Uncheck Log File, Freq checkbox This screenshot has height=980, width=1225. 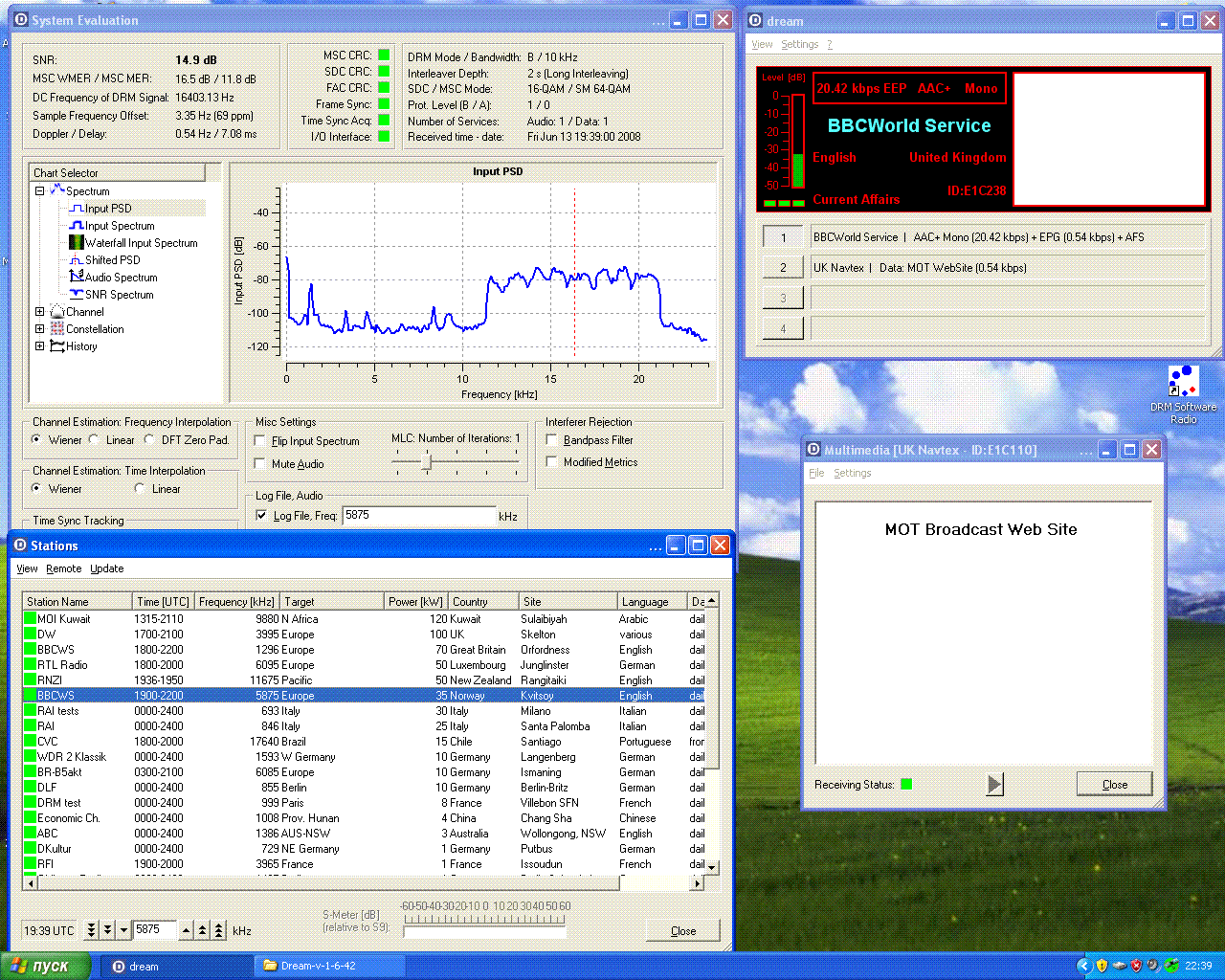tap(261, 516)
